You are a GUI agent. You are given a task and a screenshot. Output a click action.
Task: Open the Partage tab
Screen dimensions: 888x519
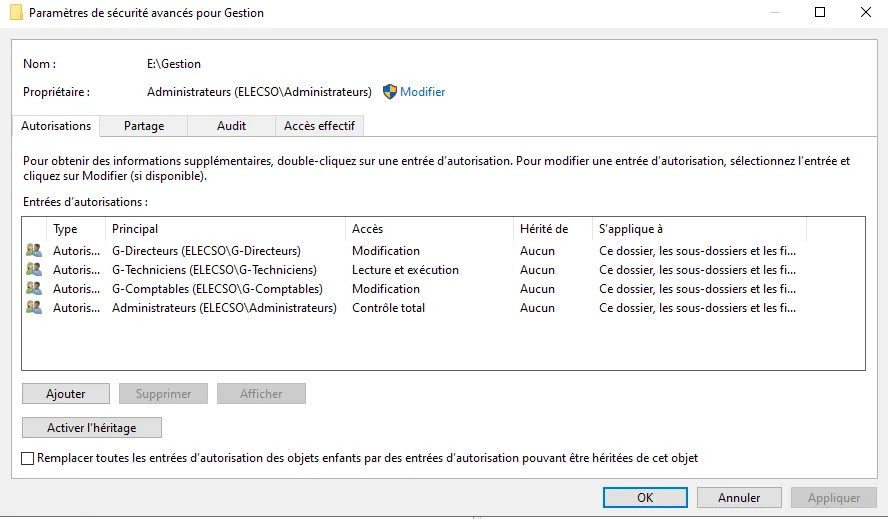tap(144, 126)
